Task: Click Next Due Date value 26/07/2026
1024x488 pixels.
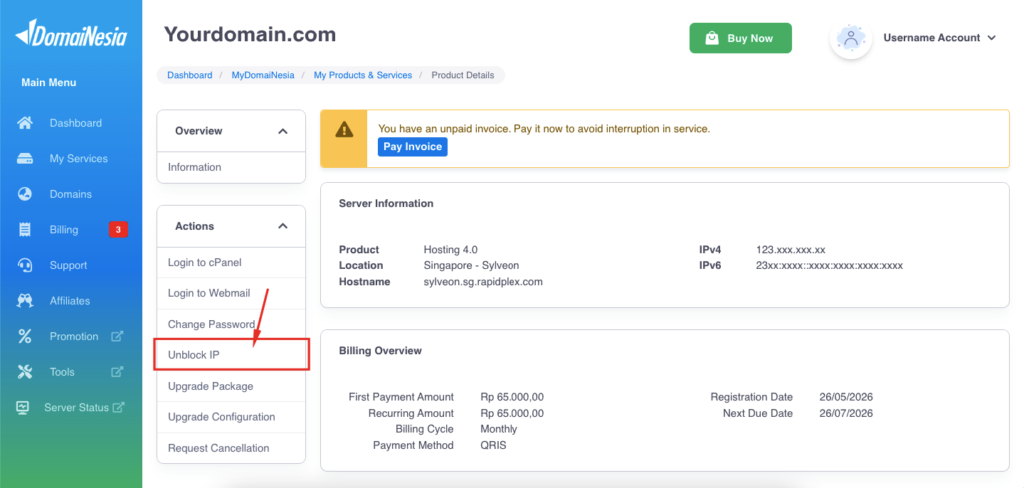Action: 846,414
